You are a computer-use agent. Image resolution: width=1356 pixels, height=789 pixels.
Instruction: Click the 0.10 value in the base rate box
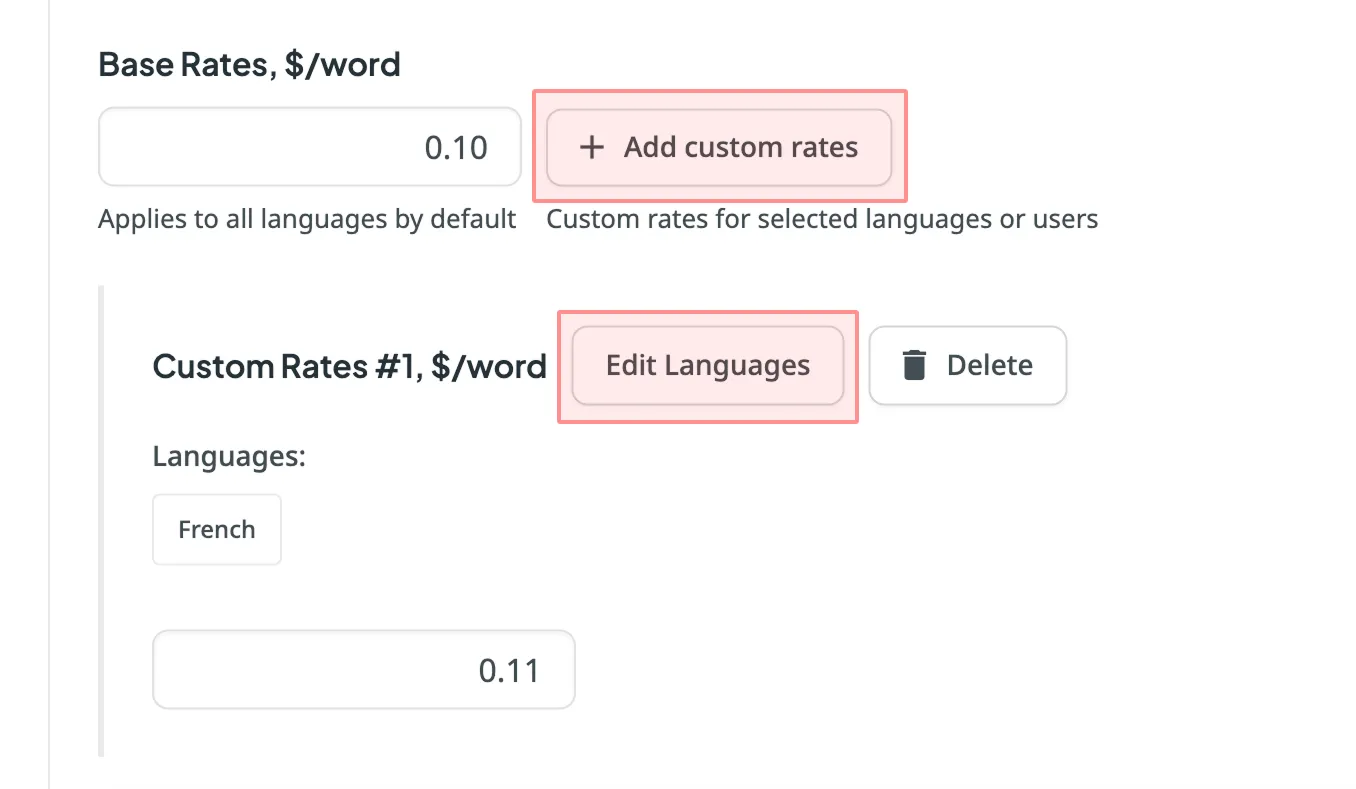point(456,148)
